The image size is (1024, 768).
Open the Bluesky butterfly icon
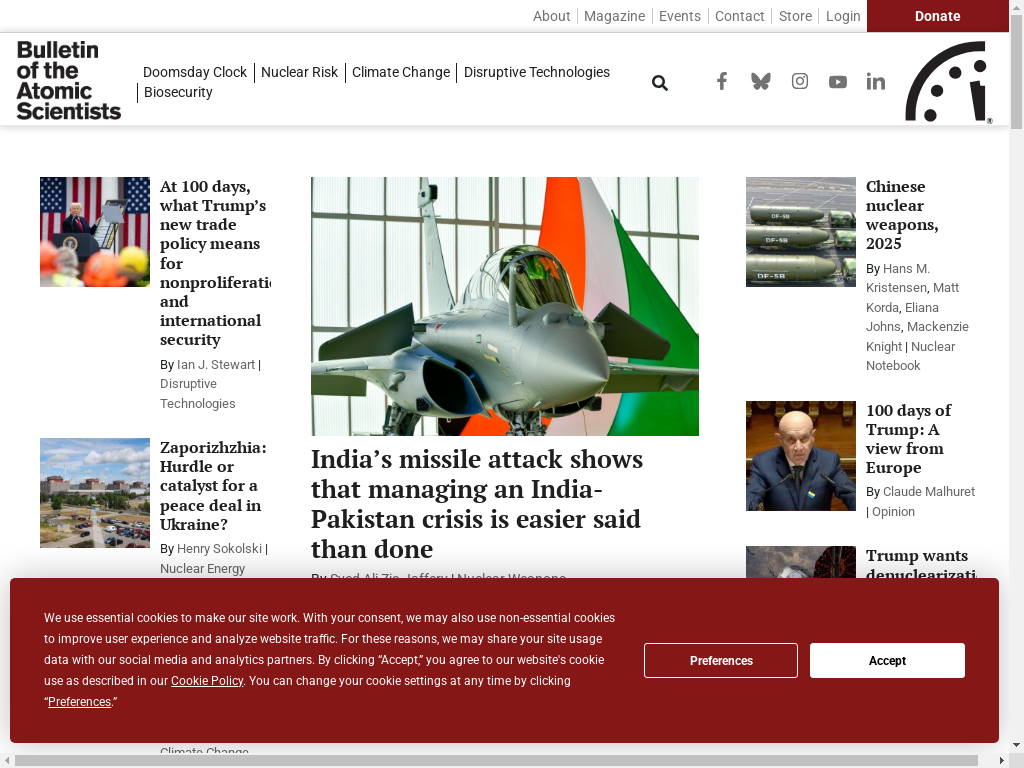tap(761, 81)
